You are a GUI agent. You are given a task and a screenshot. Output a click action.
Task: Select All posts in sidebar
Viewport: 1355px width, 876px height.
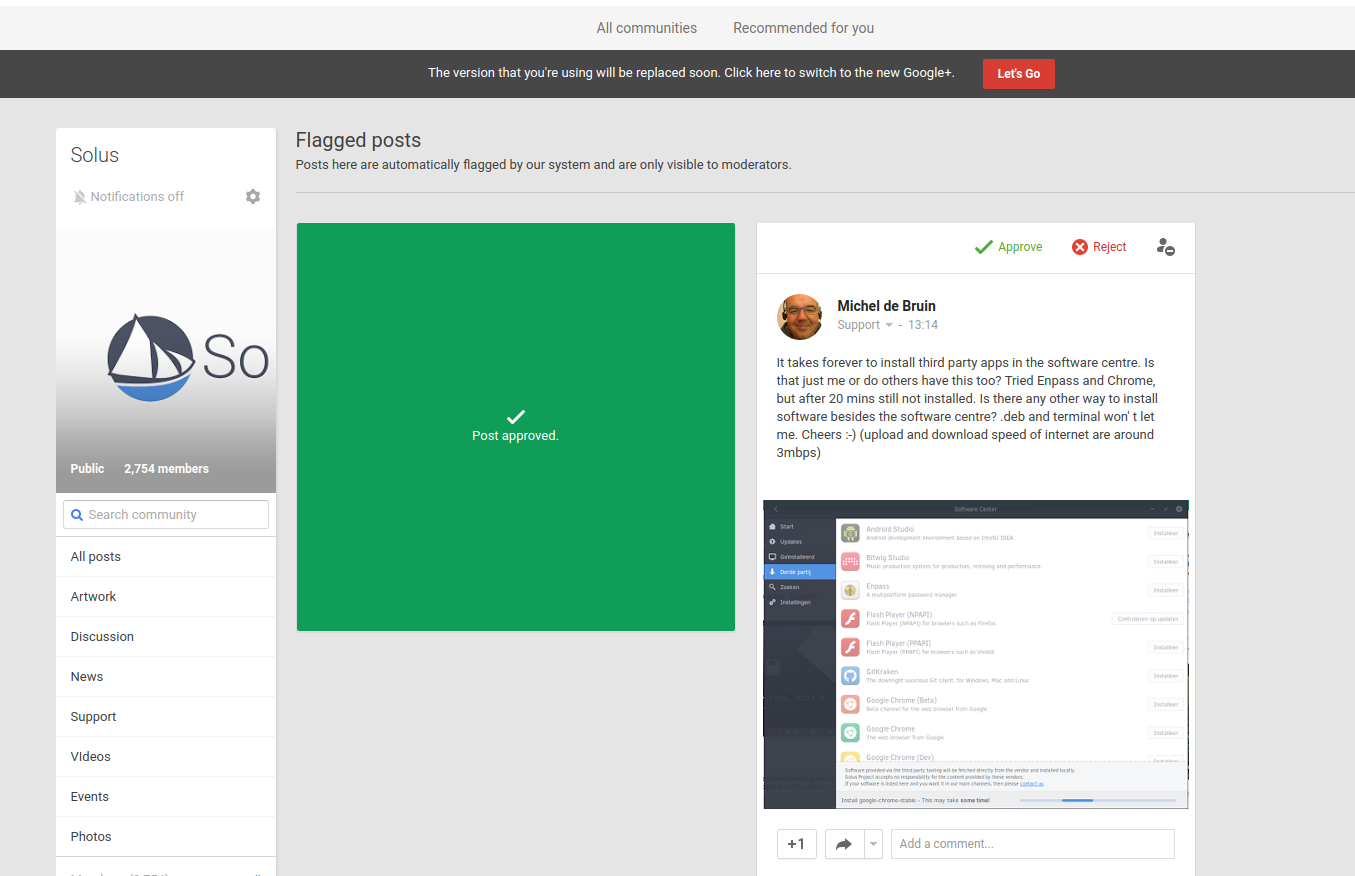coord(166,557)
